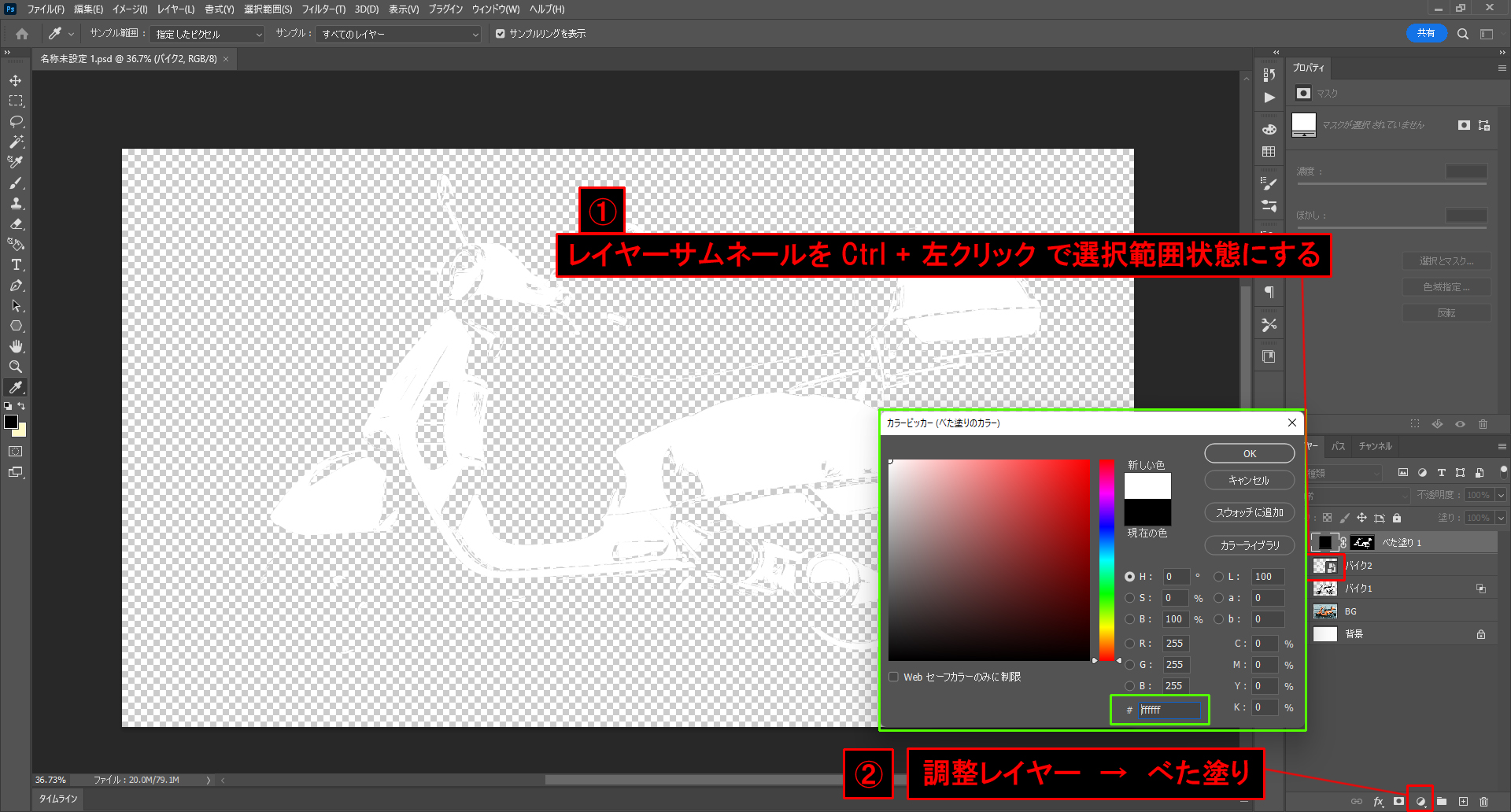1511x812 pixels.
Task: Toggle the サンプルリングを表示 checkbox
Action: click(500, 34)
